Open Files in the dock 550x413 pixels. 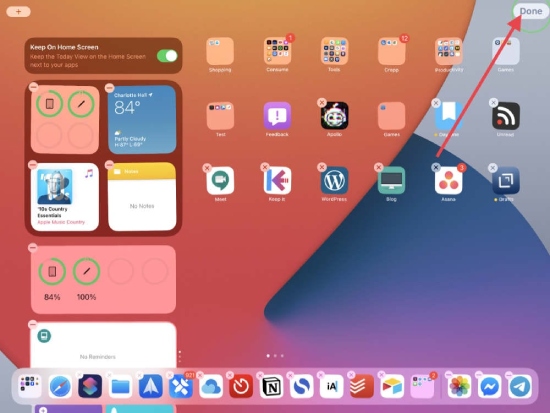pyautogui.click(x=120, y=386)
